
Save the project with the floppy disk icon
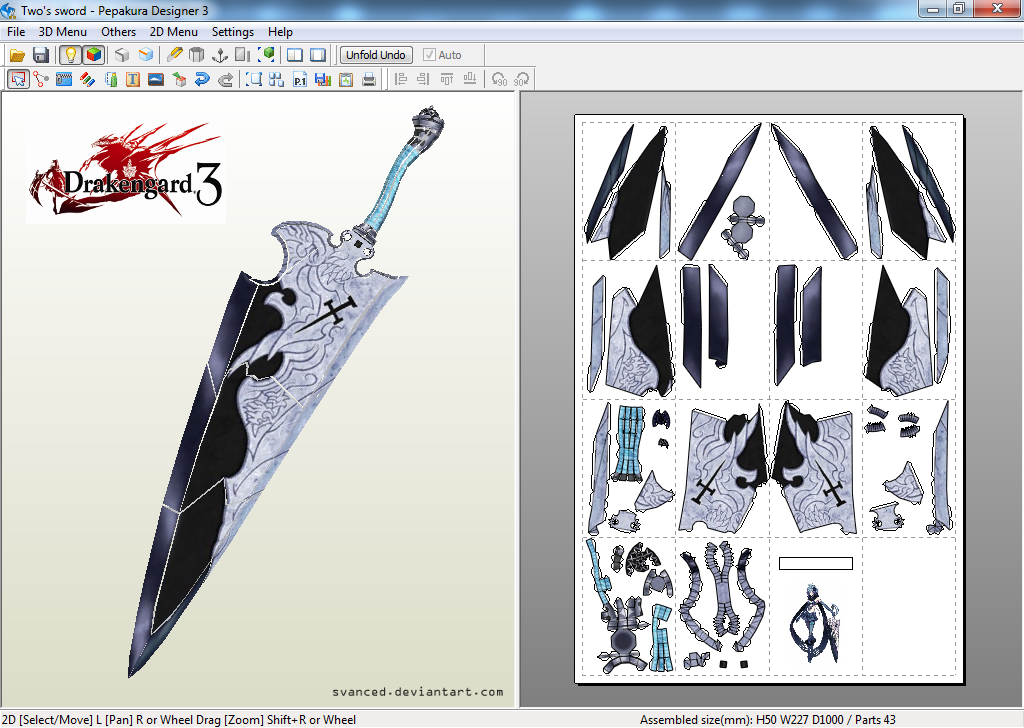[x=40, y=55]
